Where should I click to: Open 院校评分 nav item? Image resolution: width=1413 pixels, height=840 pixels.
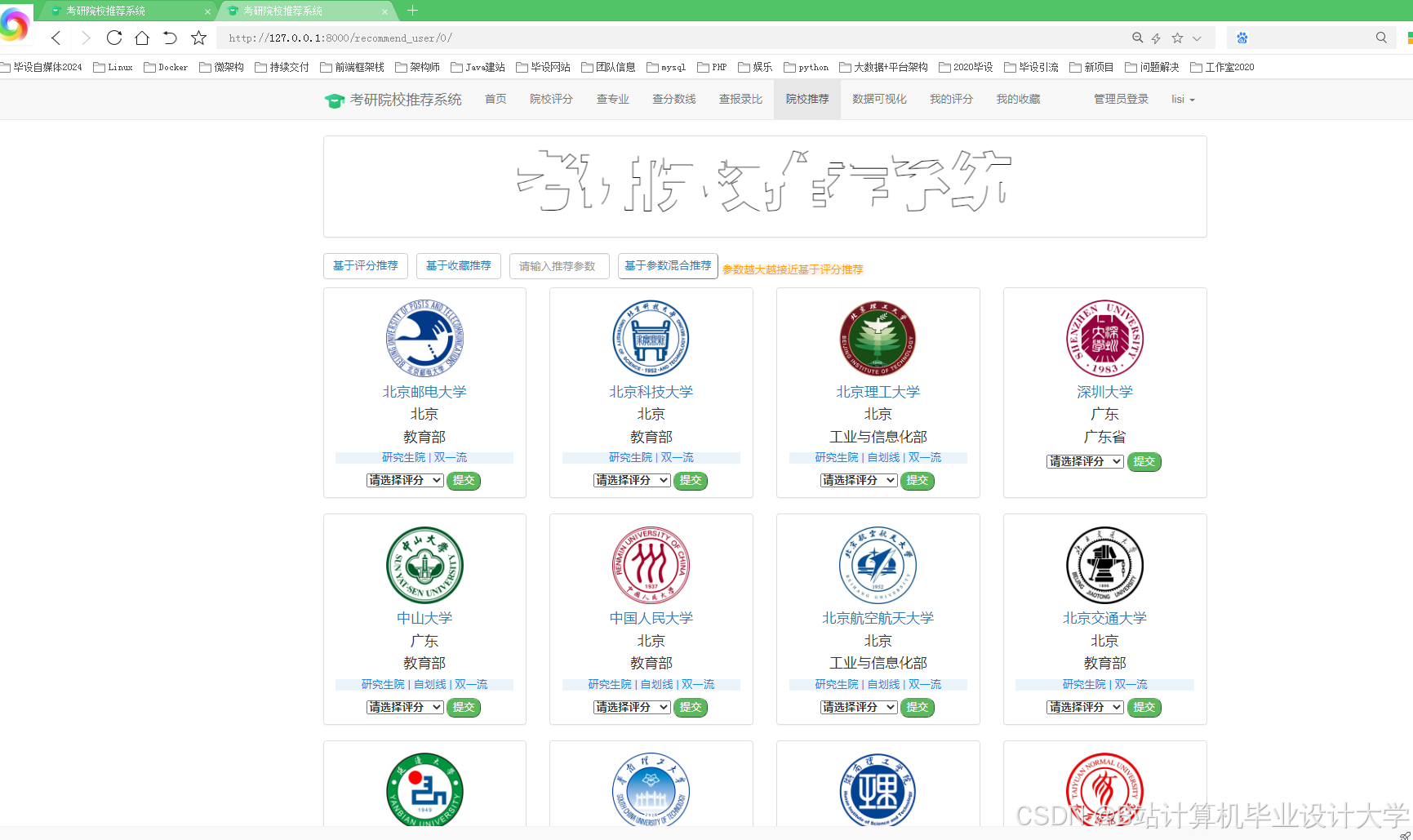(551, 100)
